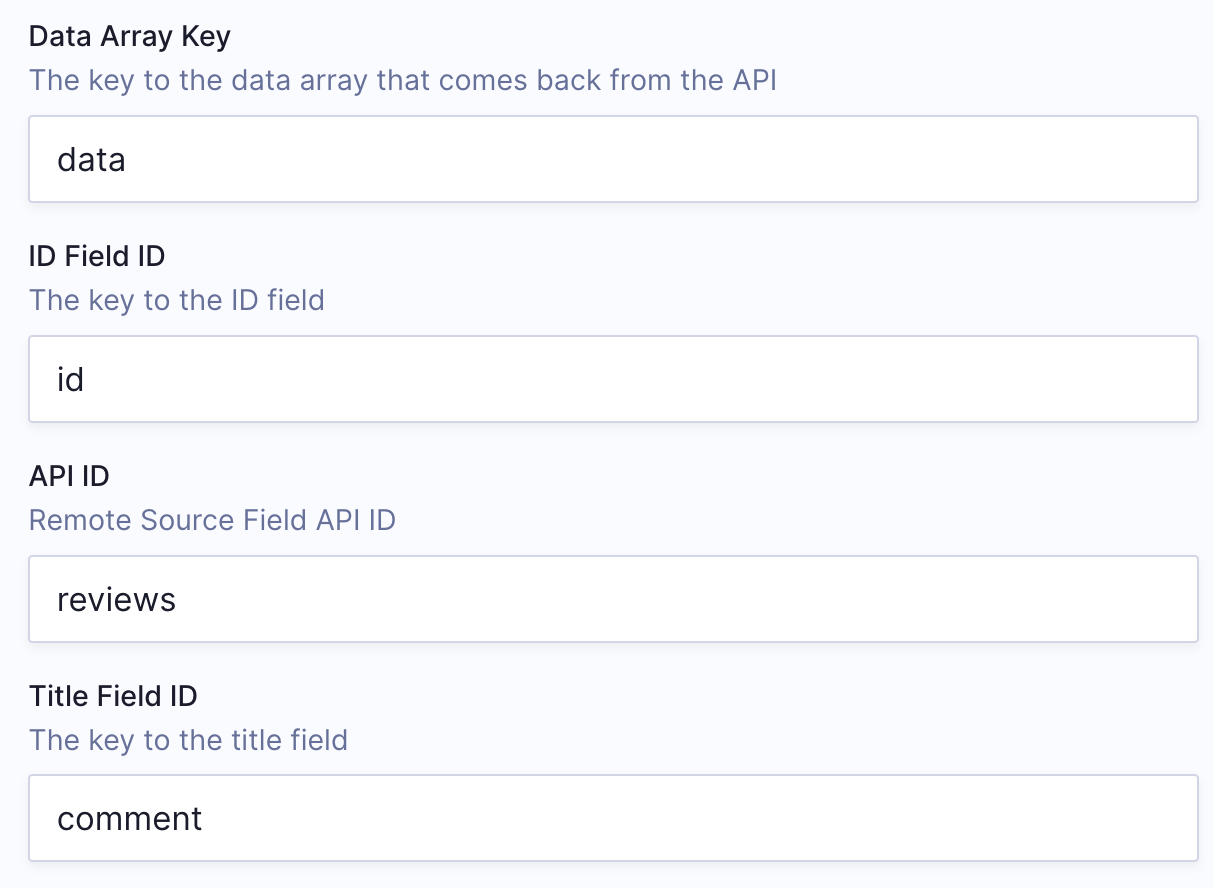Click the 'API ID' field label
Image resolution: width=1214 pixels, height=888 pixels.
(69, 476)
